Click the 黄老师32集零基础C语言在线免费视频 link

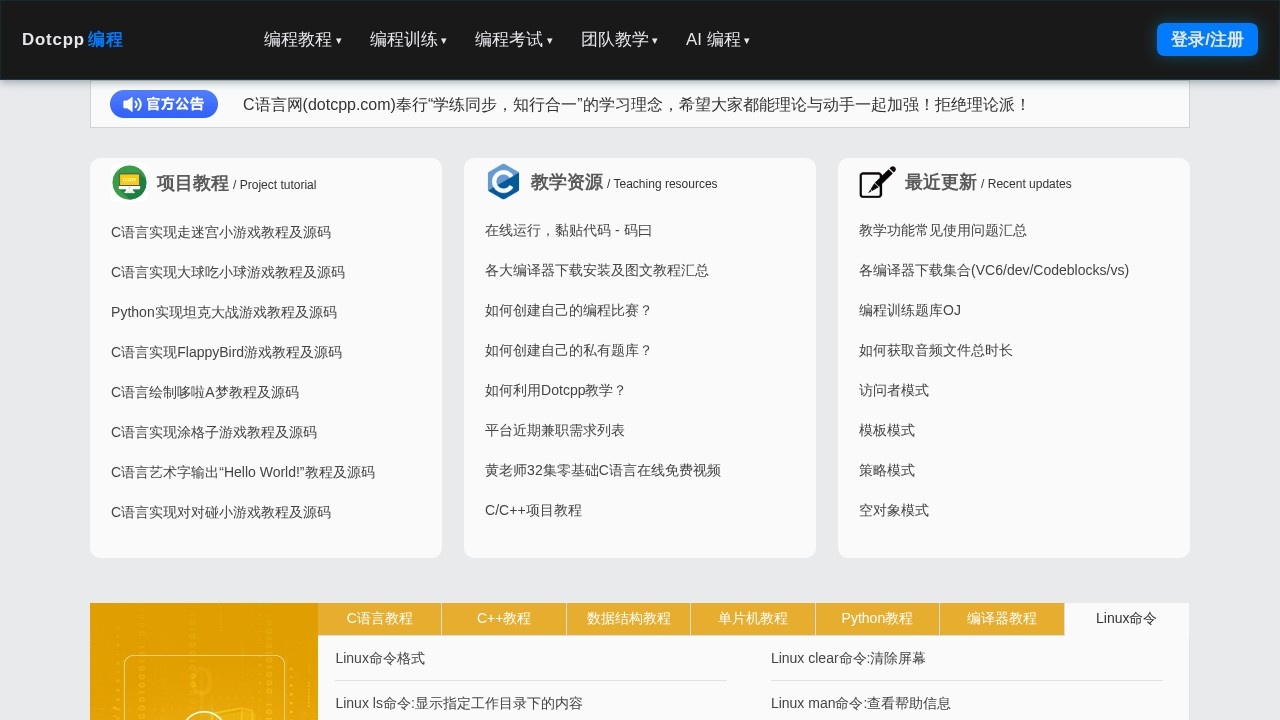tap(602, 470)
